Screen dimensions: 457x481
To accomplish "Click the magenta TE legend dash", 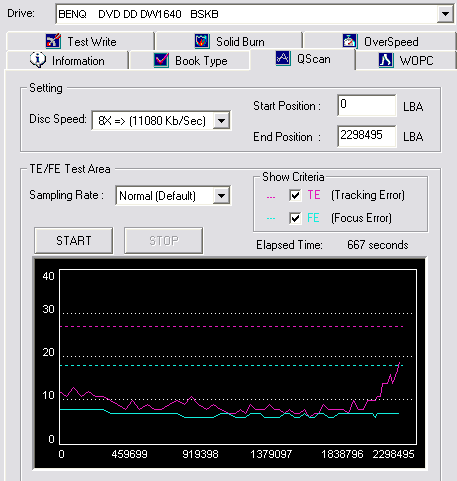I will point(271,197).
